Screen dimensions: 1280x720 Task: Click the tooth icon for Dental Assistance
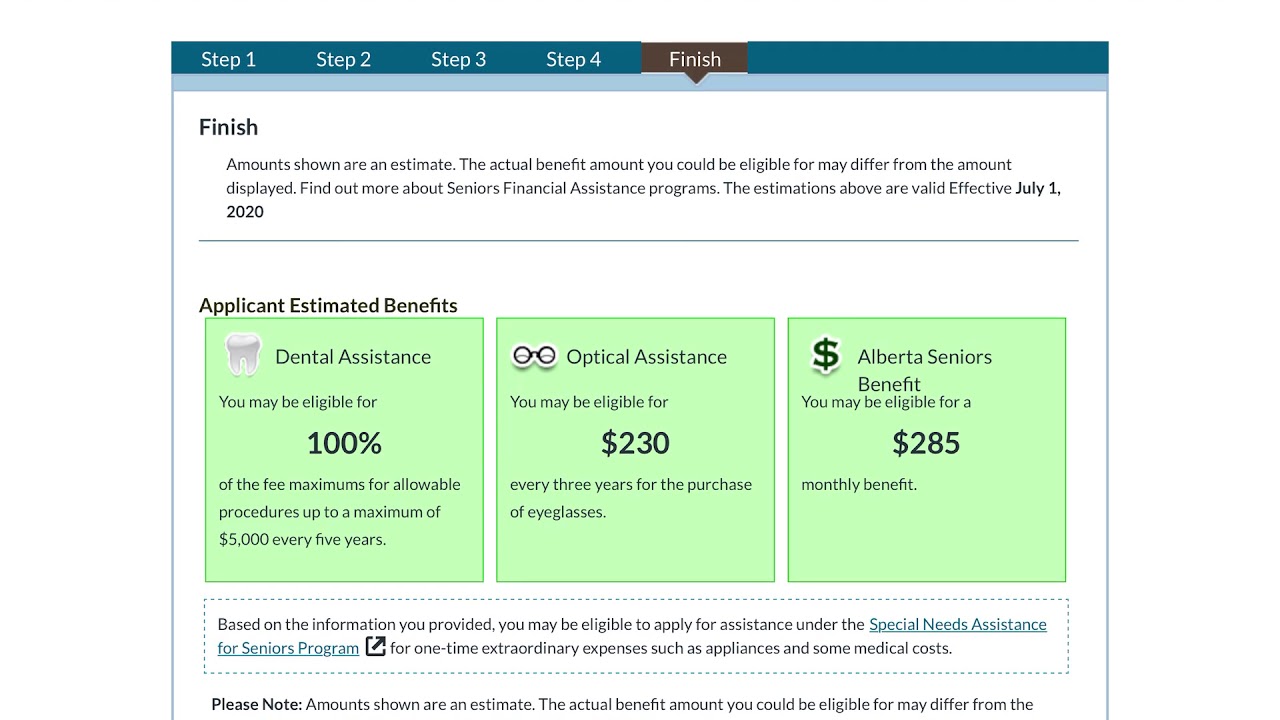243,355
